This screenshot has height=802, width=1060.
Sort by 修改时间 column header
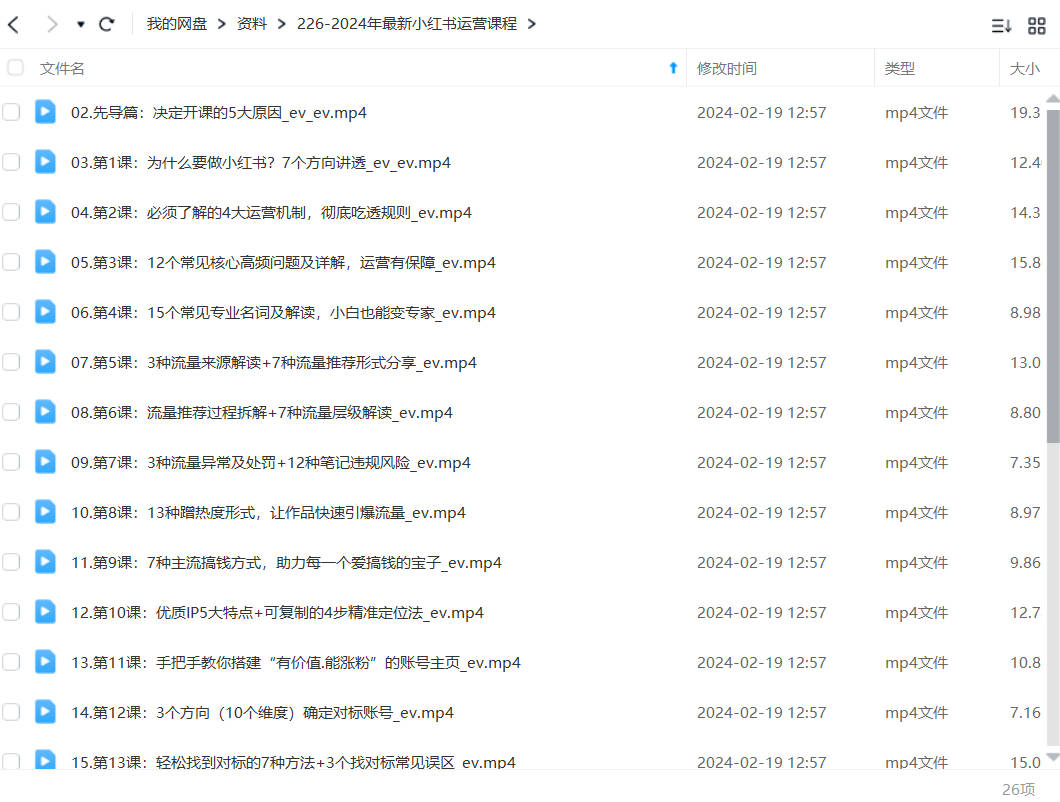727,68
